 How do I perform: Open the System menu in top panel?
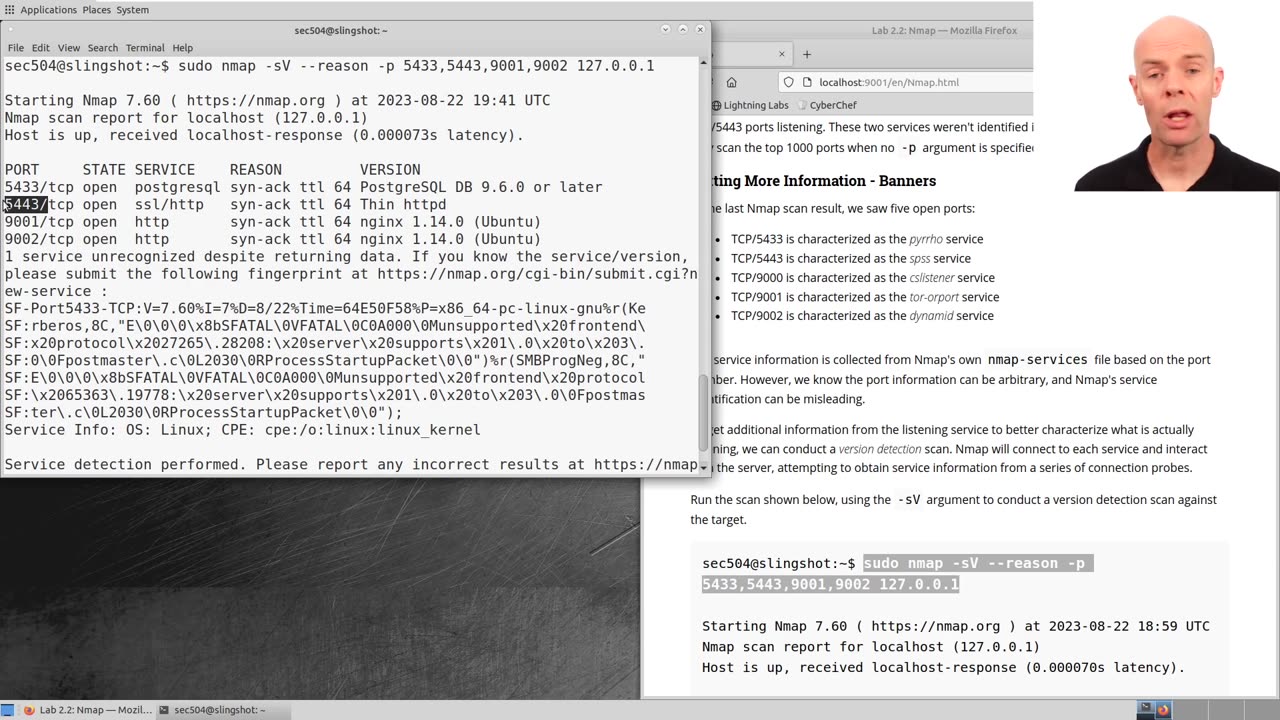pyautogui.click(x=133, y=10)
